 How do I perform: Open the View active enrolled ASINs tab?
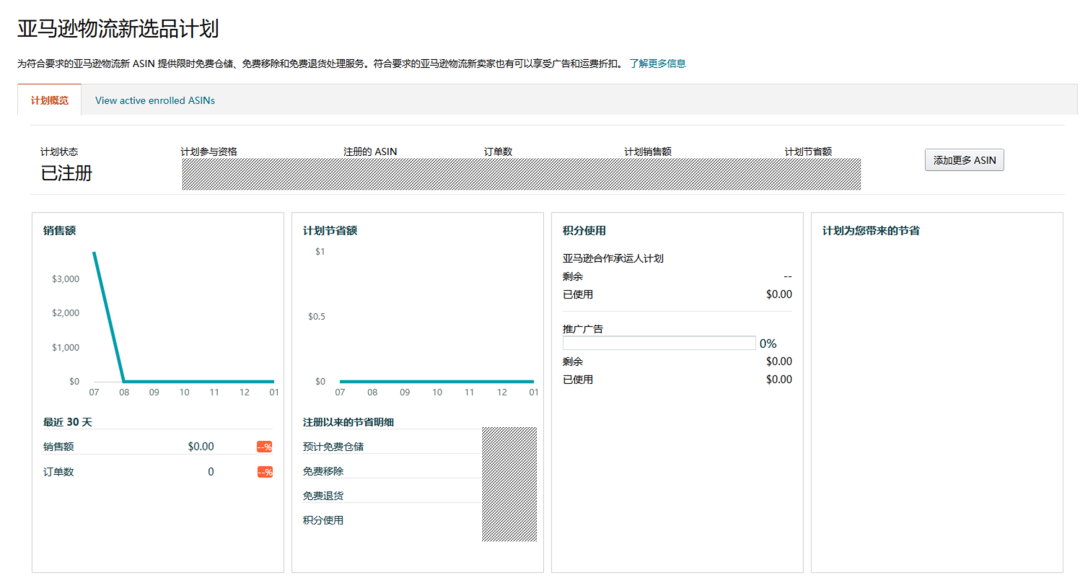point(155,101)
